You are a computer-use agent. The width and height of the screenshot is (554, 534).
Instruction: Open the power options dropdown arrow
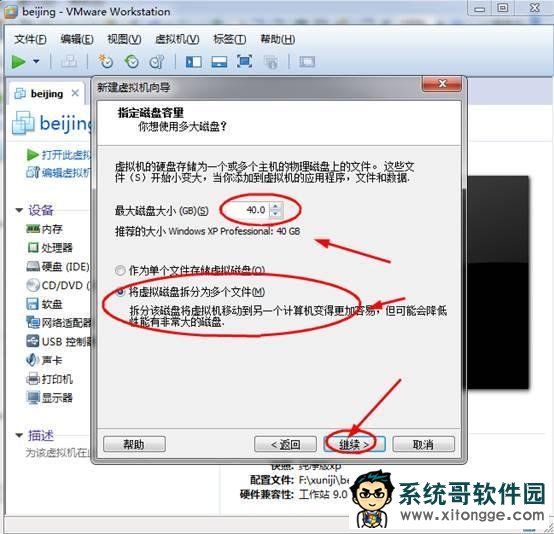36,61
